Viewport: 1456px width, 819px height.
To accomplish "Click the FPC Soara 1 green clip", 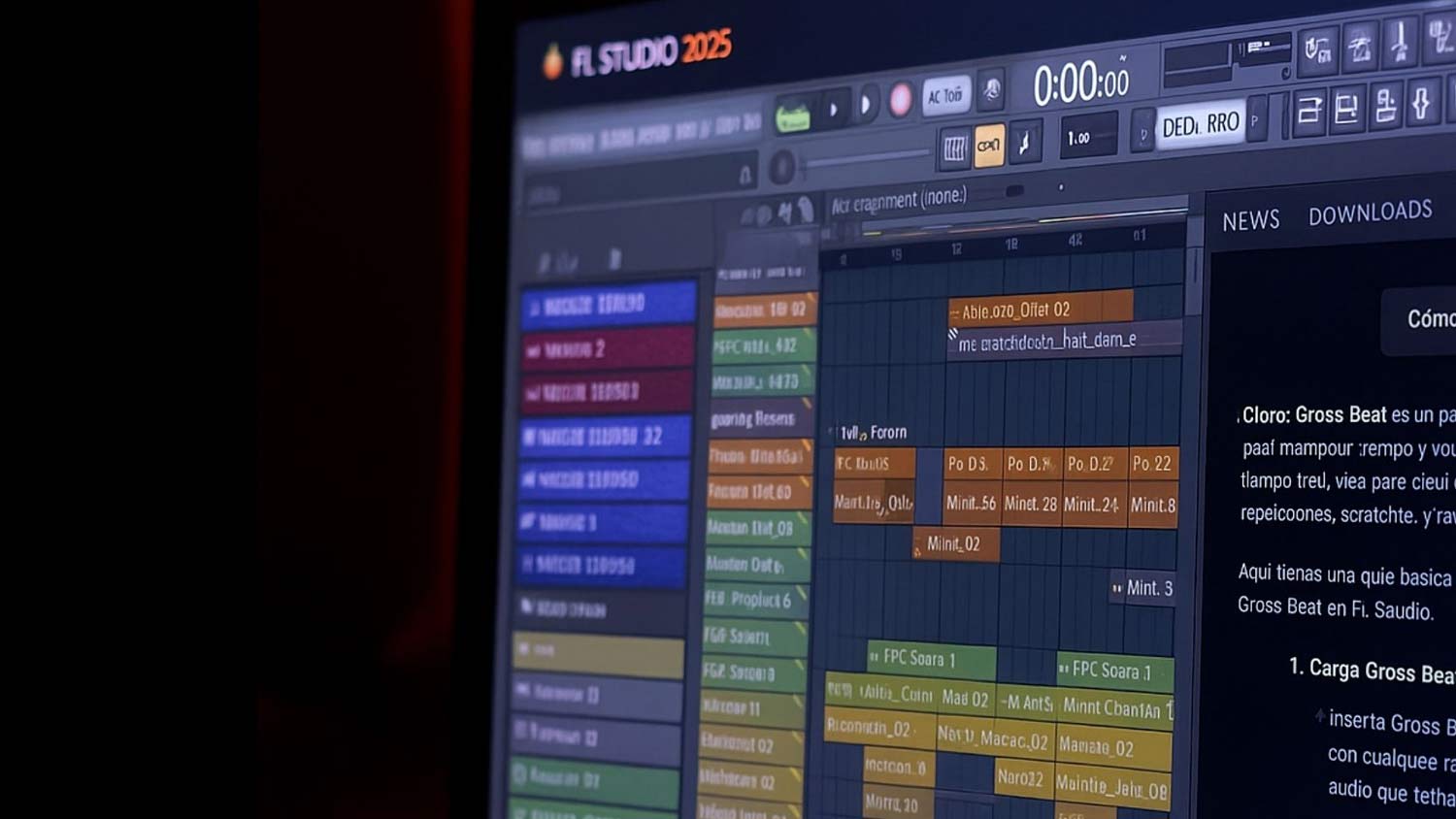I will click(x=931, y=660).
